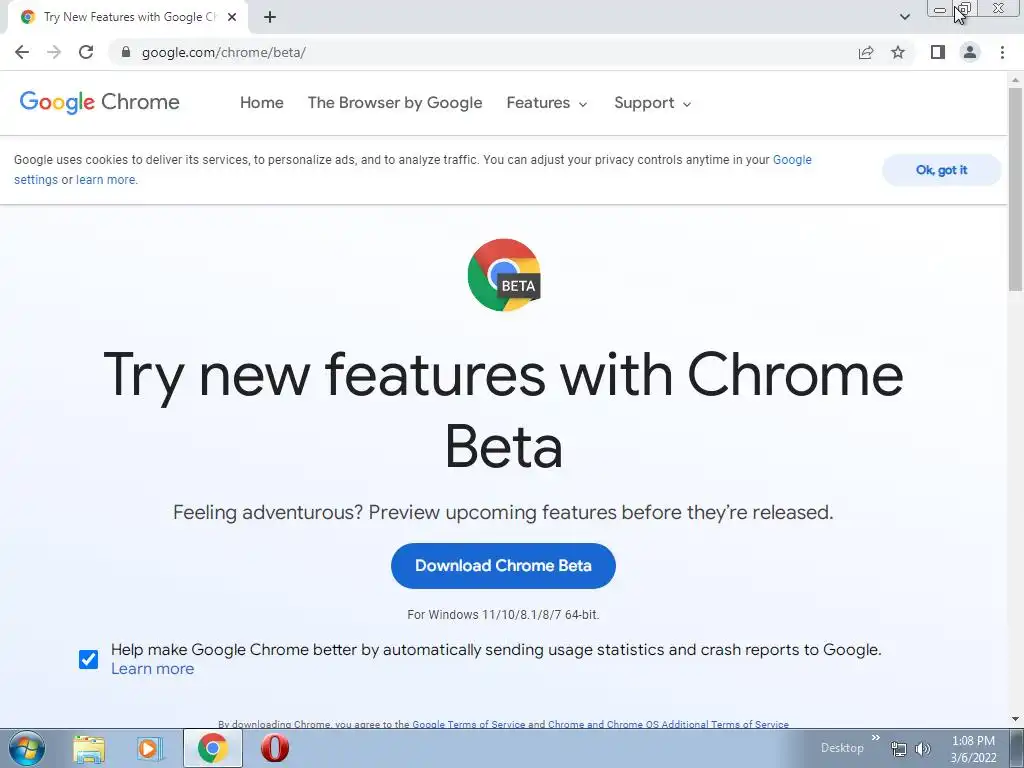Expand the Support dropdown menu
The height and width of the screenshot is (768, 1024).
tap(652, 103)
